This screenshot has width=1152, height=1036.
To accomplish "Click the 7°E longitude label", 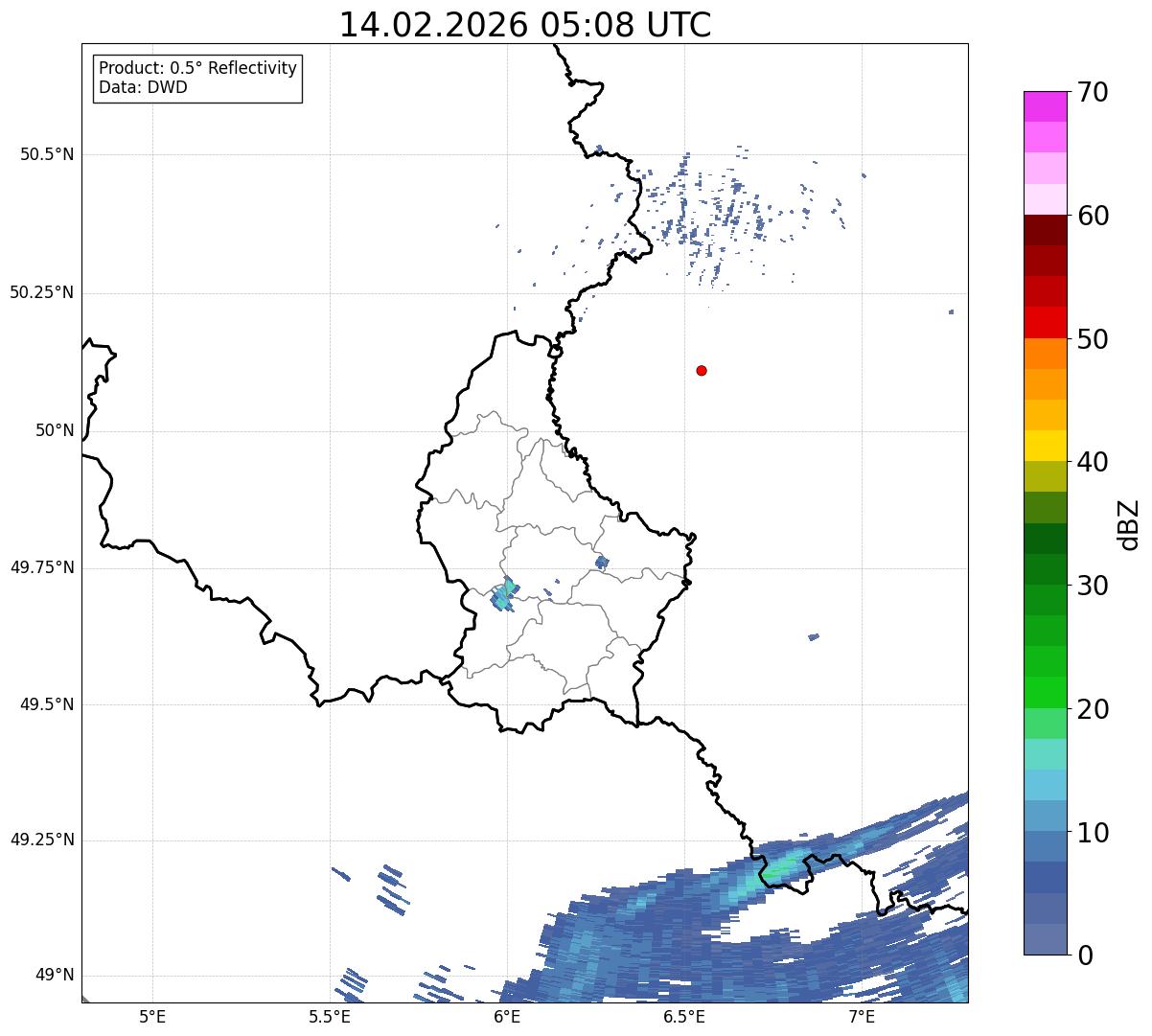I will coord(862,1017).
